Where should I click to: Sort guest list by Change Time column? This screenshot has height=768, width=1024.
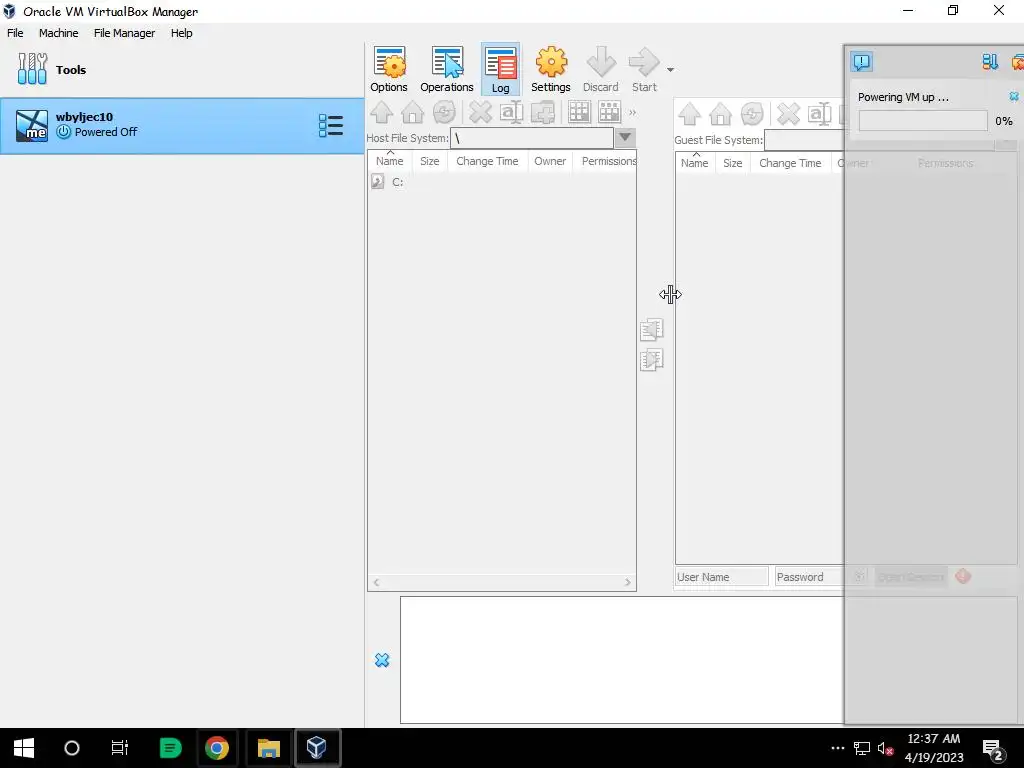point(790,163)
